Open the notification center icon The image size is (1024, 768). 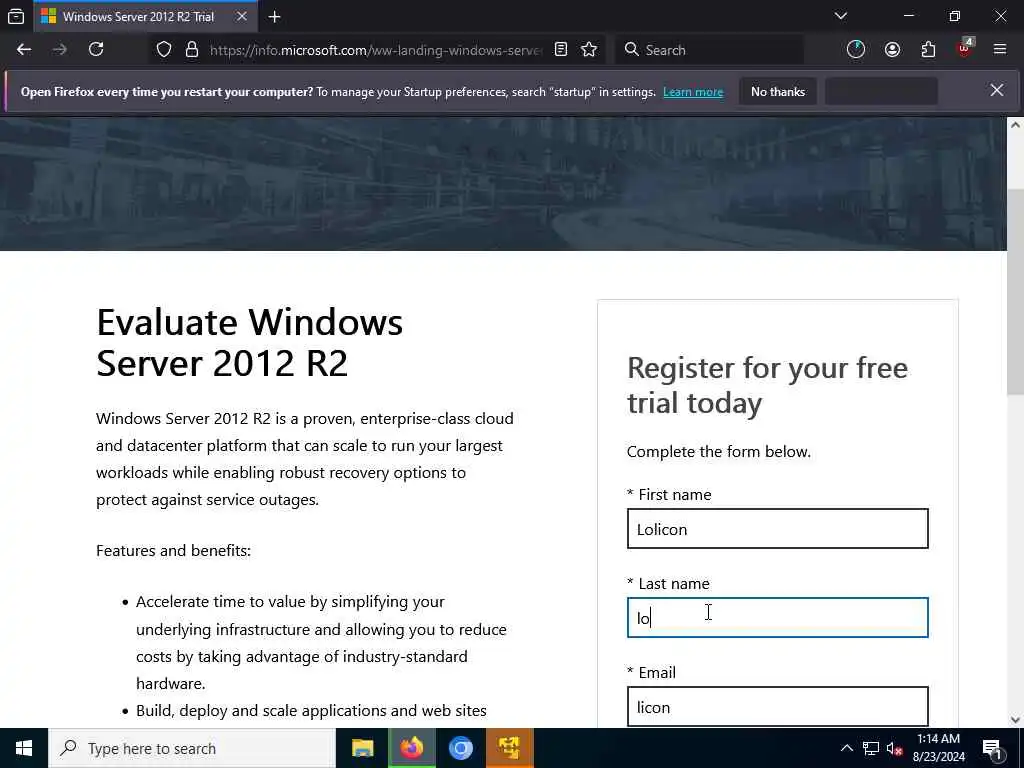point(993,748)
